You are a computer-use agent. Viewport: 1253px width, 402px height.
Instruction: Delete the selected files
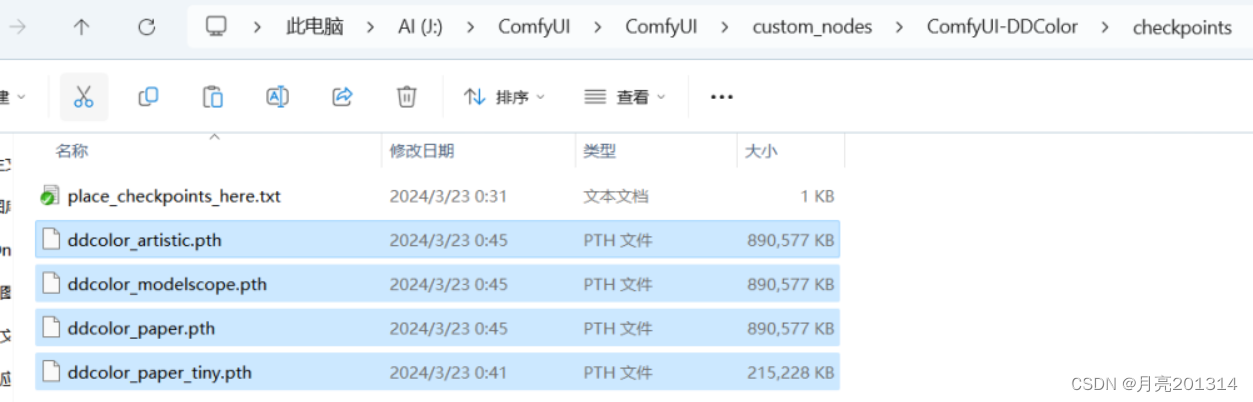(x=406, y=97)
